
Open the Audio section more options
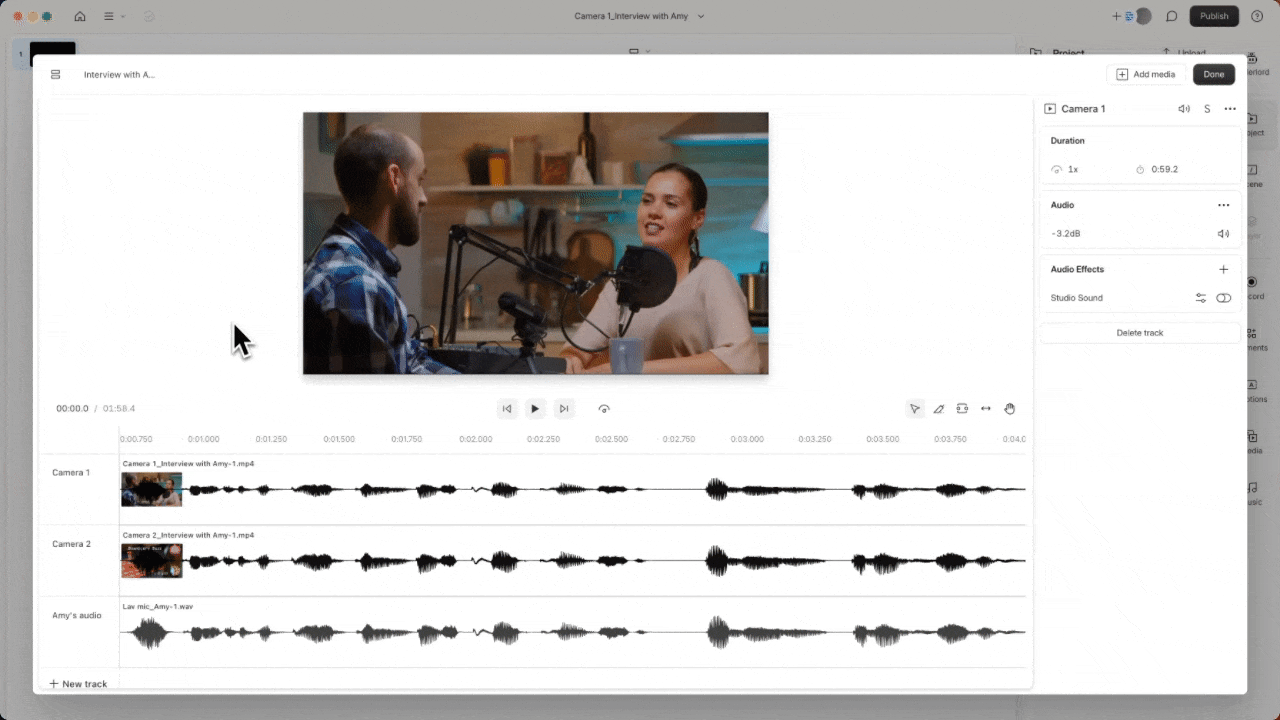1223,205
